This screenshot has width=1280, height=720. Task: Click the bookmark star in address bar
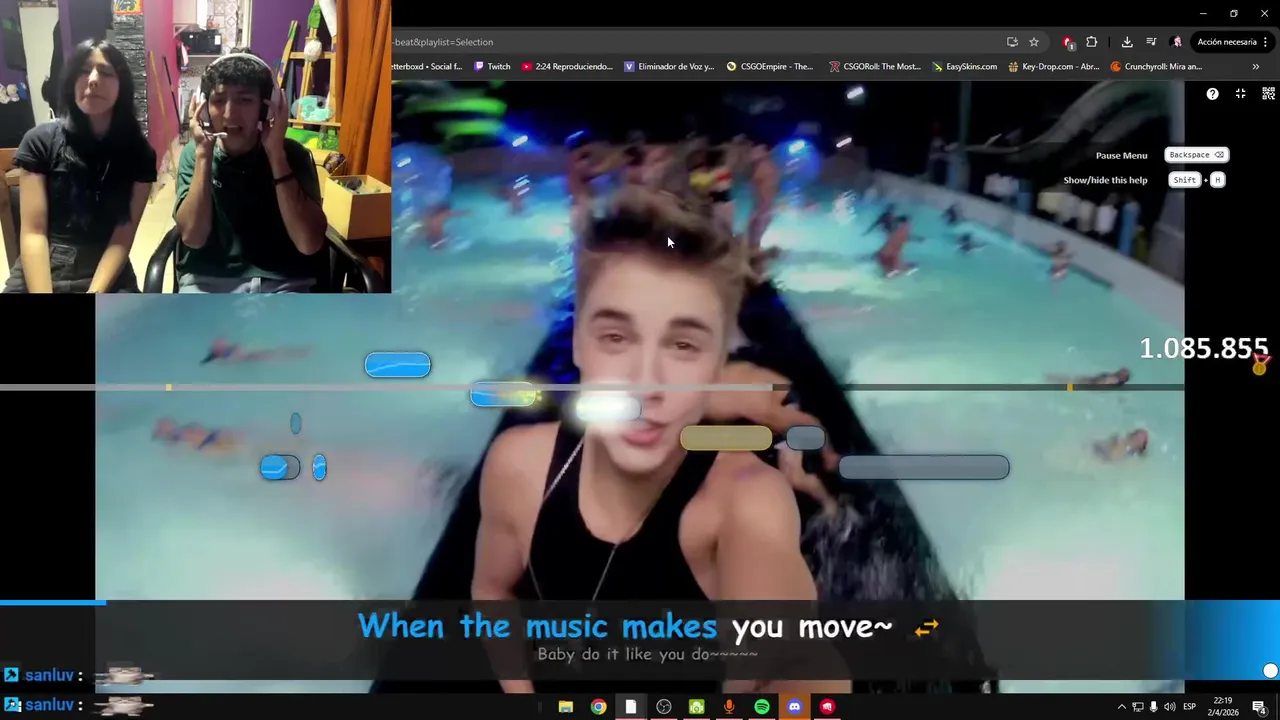(x=1034, y=42)
